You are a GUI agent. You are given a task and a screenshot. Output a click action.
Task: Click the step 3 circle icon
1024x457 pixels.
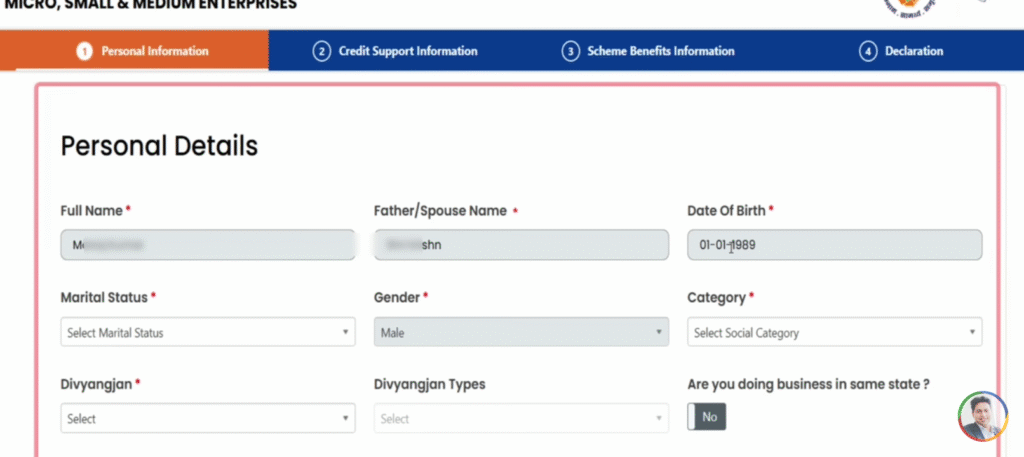(x=571, y=51)
